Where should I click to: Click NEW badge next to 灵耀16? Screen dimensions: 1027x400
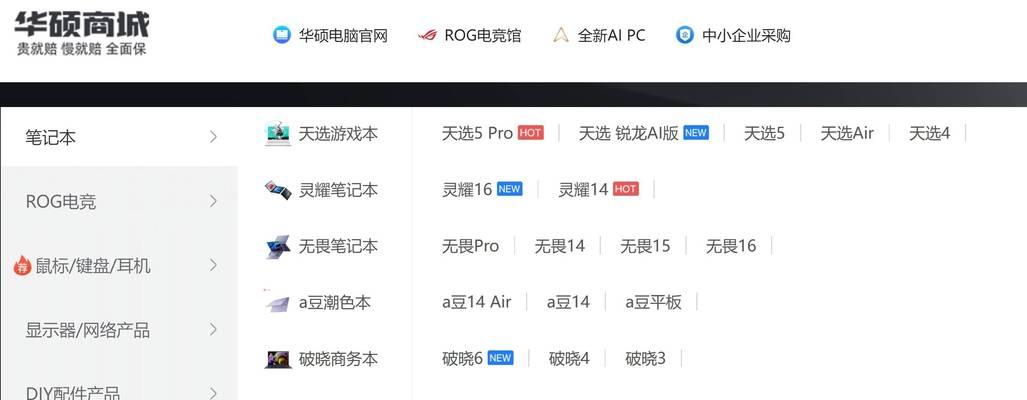509,189
